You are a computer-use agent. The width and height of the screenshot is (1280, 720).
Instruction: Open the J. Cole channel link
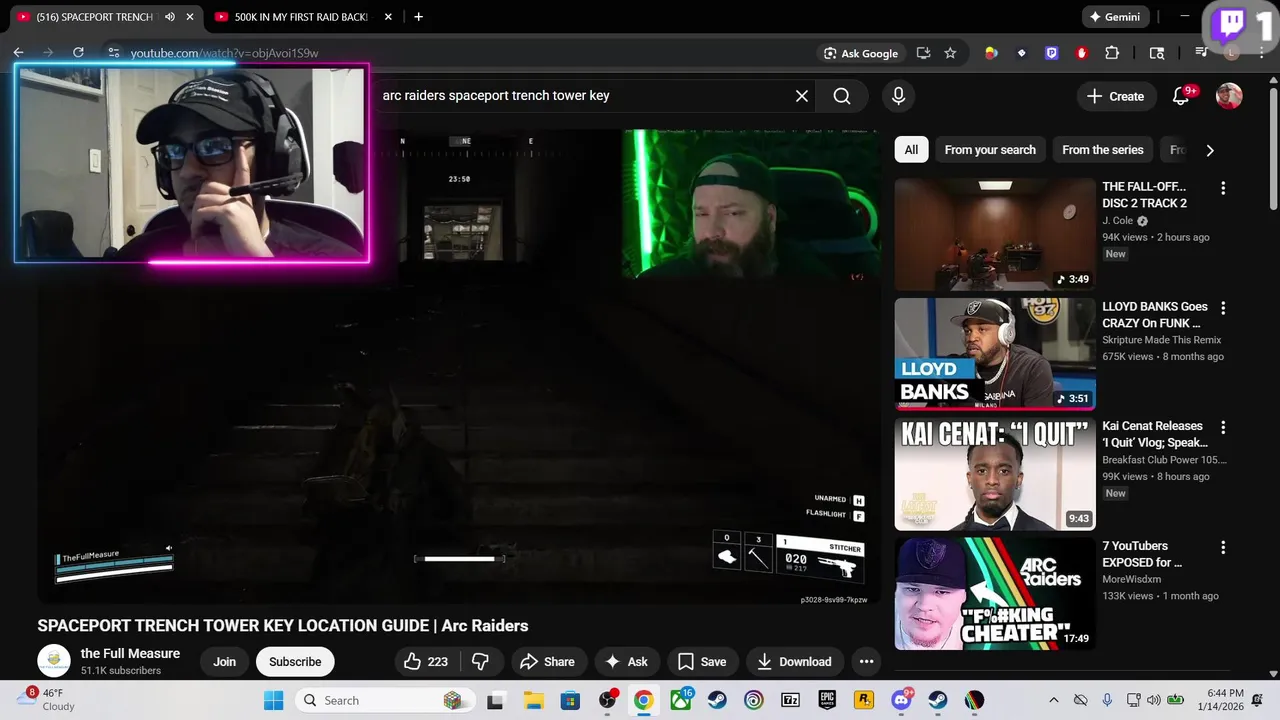pos(1118,221)
